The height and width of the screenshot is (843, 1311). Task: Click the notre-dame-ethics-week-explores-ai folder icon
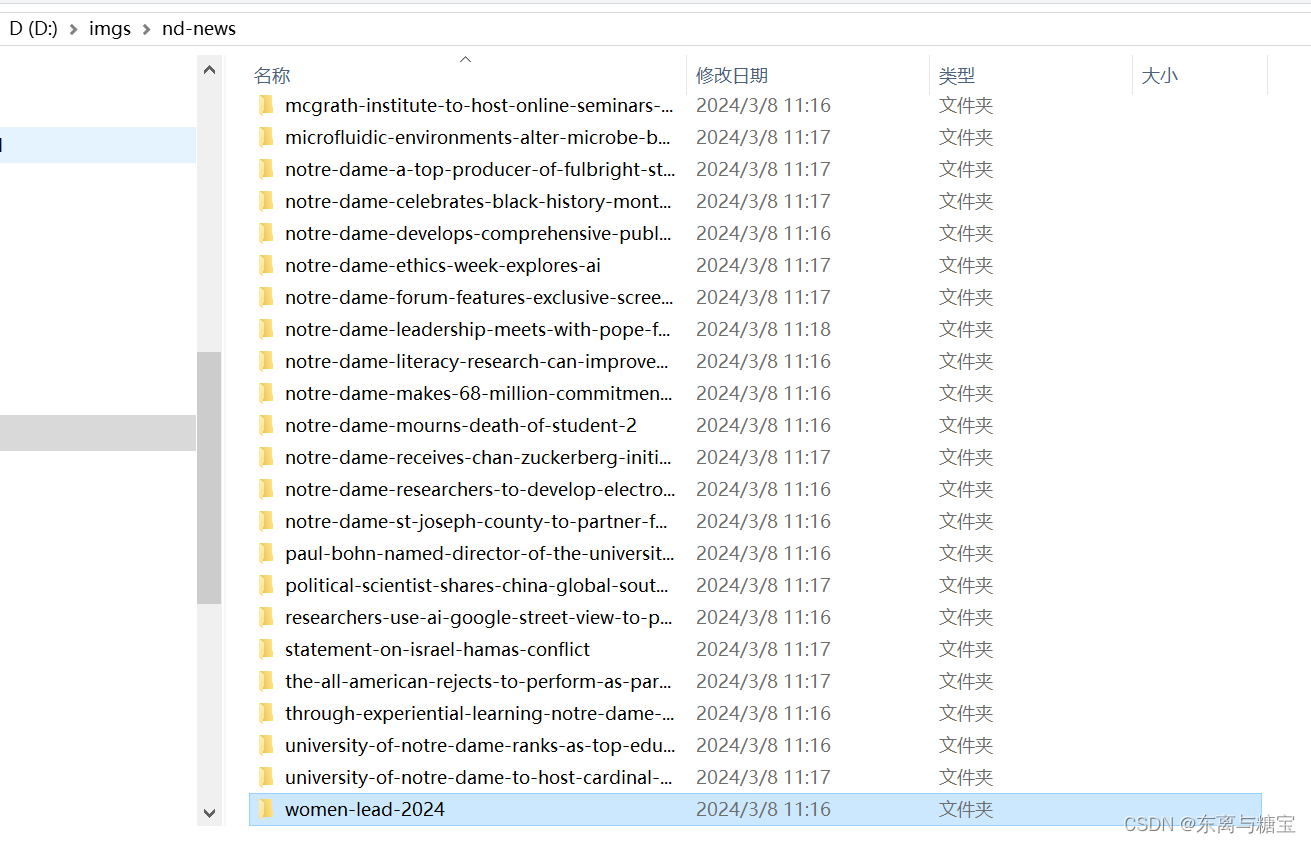click(266, 265)
